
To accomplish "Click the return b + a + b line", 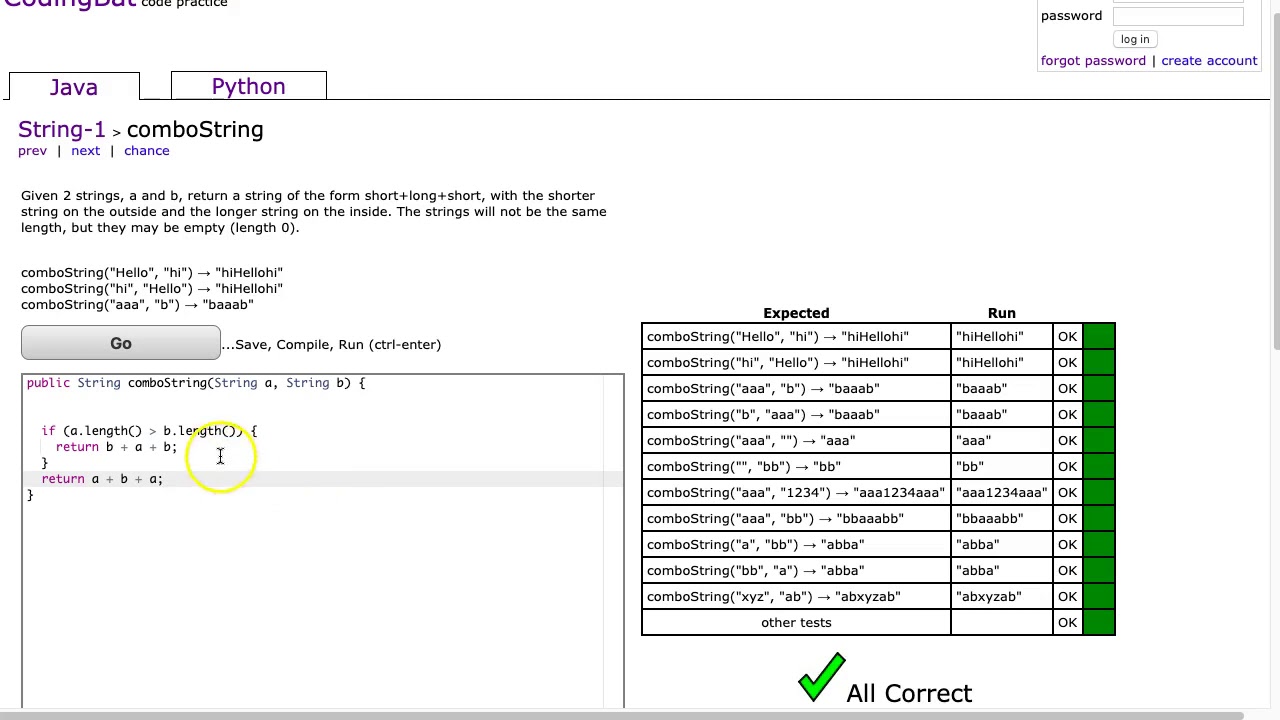I will tap(116, 447).
